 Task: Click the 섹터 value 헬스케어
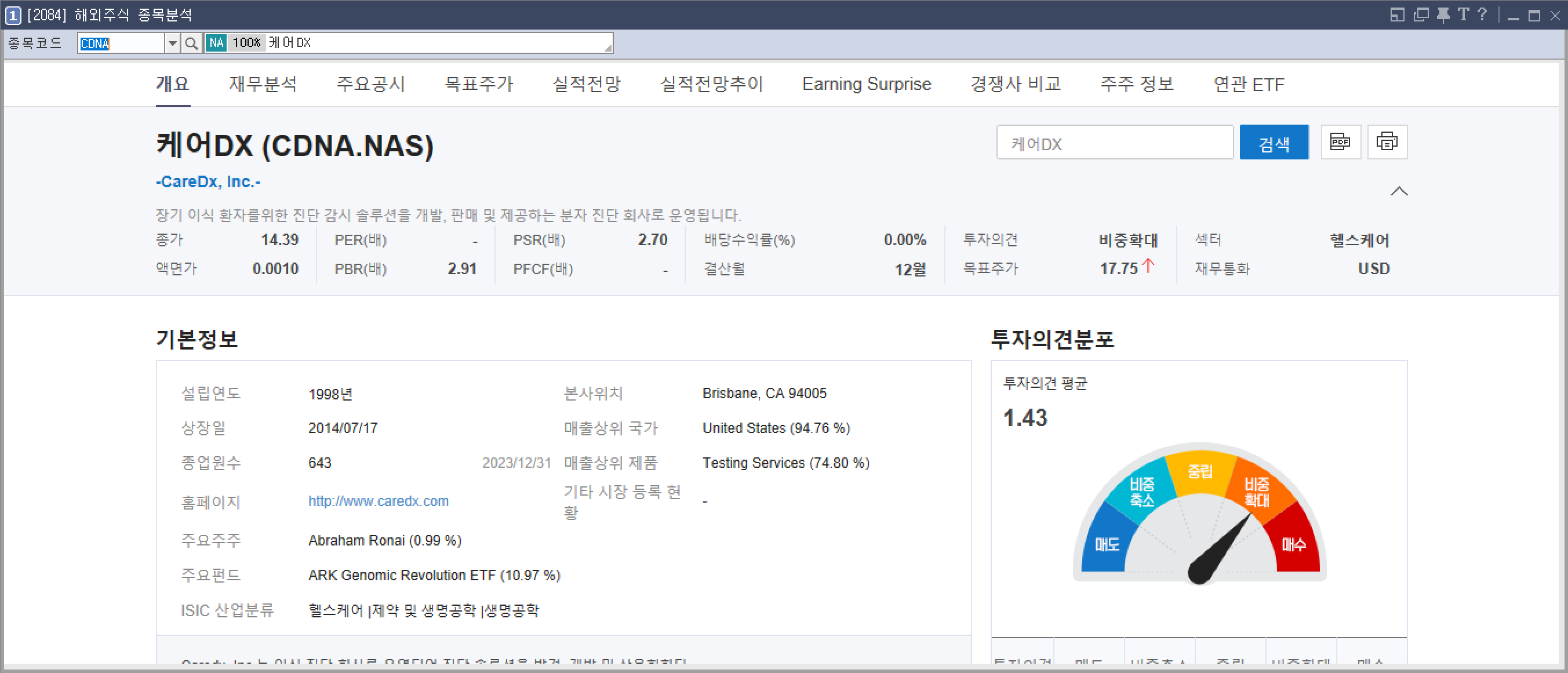point(1359,240)
